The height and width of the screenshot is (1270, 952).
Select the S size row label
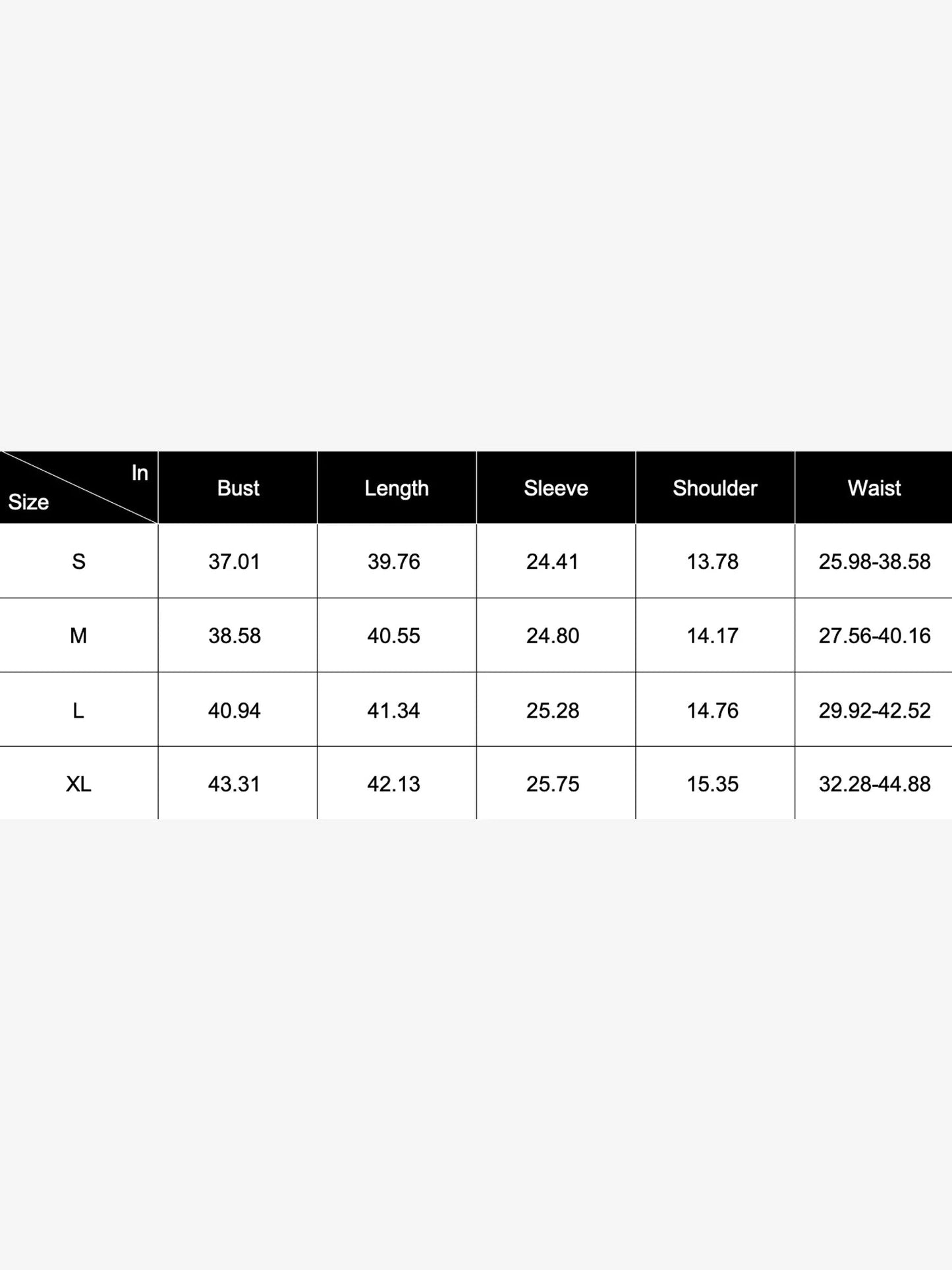click(x=78, y=562)
